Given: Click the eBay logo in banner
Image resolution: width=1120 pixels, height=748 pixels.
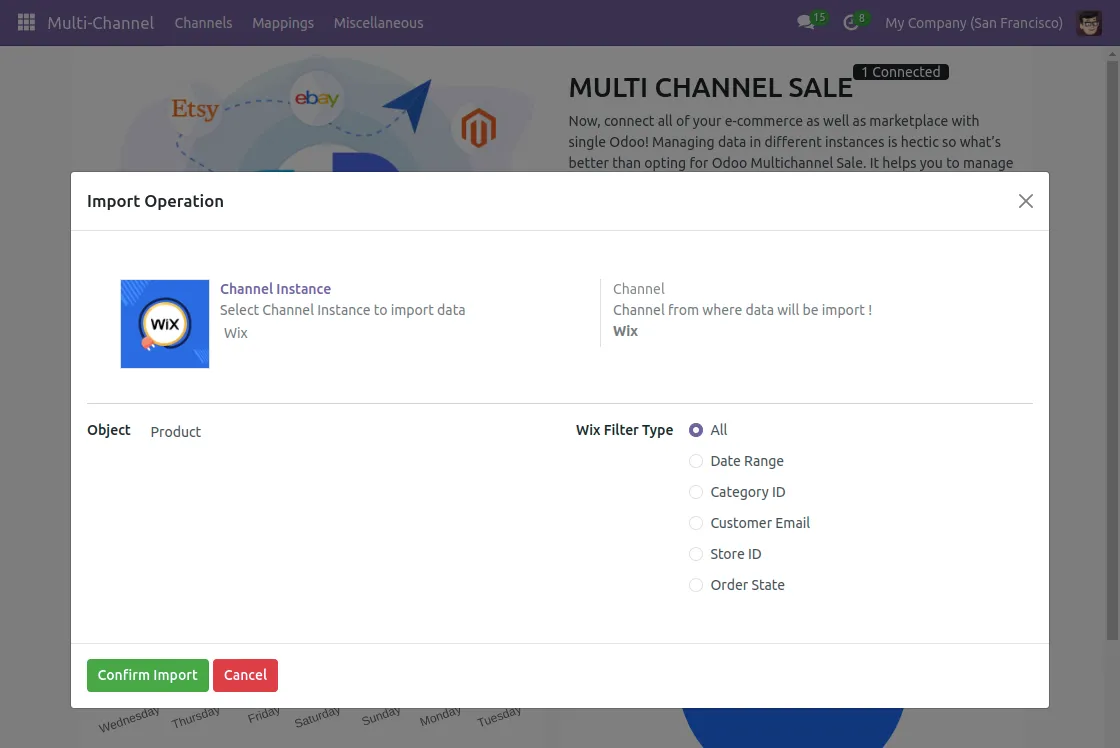Looking at the screenshot, I should coord(316,98).
